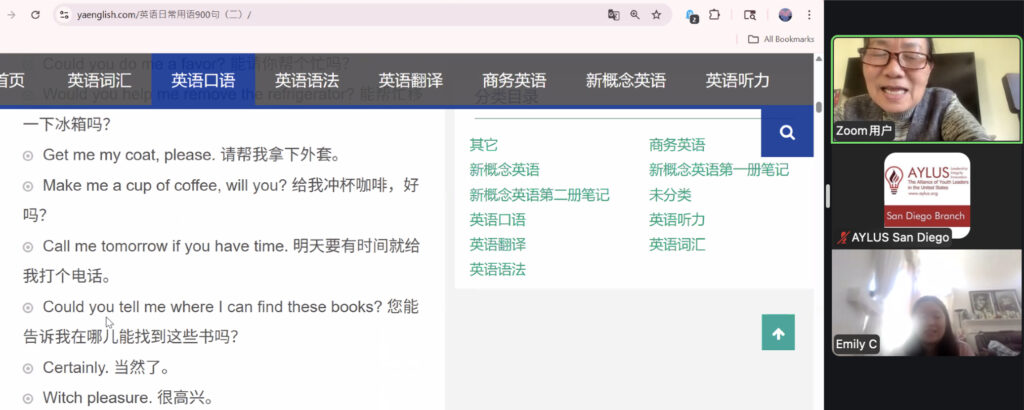Open the All Bookmarks folder
Viewport: 1024px width, 410px height.
[x=781, y=39]
